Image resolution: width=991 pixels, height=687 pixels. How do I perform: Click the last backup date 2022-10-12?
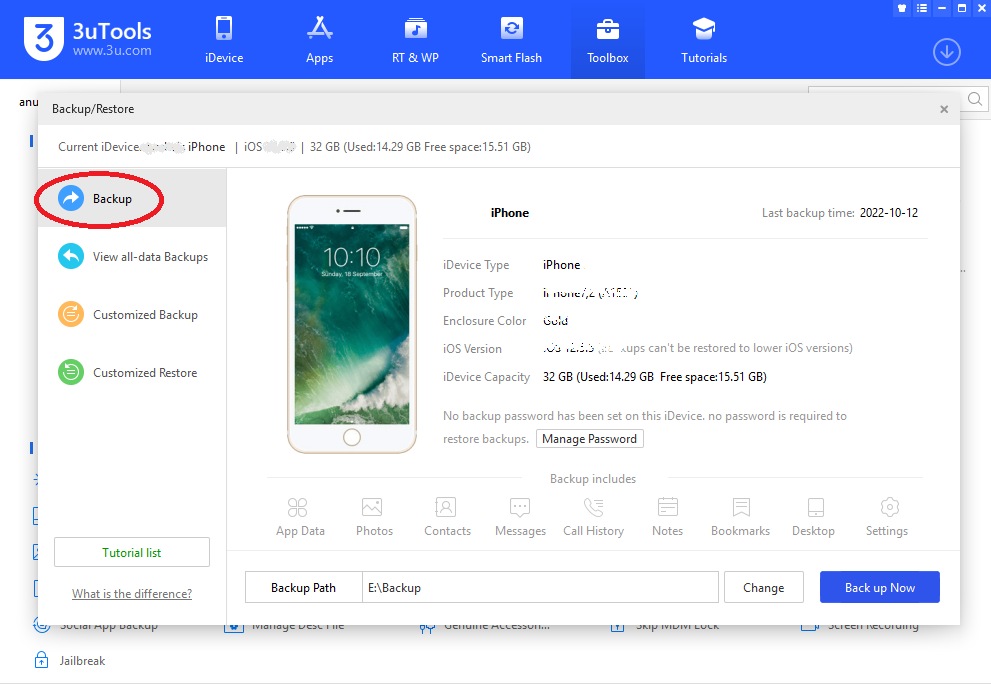(x=889, y=213)
